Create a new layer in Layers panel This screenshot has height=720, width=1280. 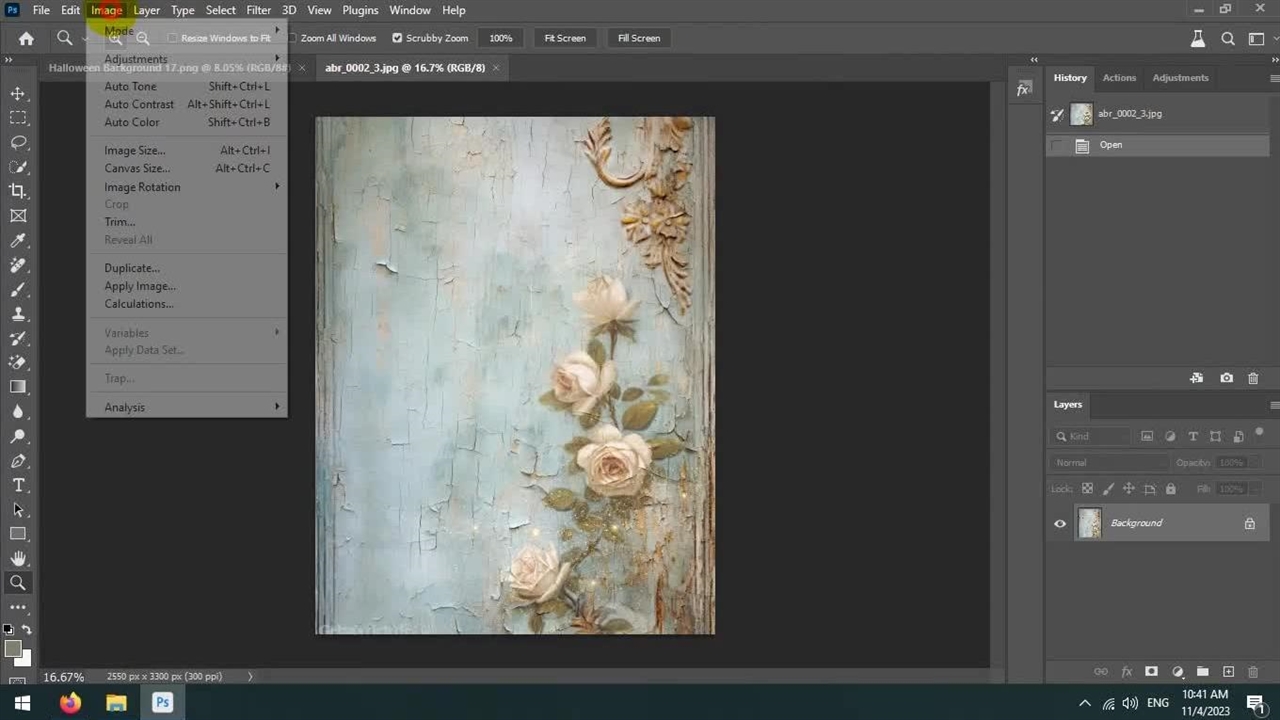click(x=1228, y=672)
